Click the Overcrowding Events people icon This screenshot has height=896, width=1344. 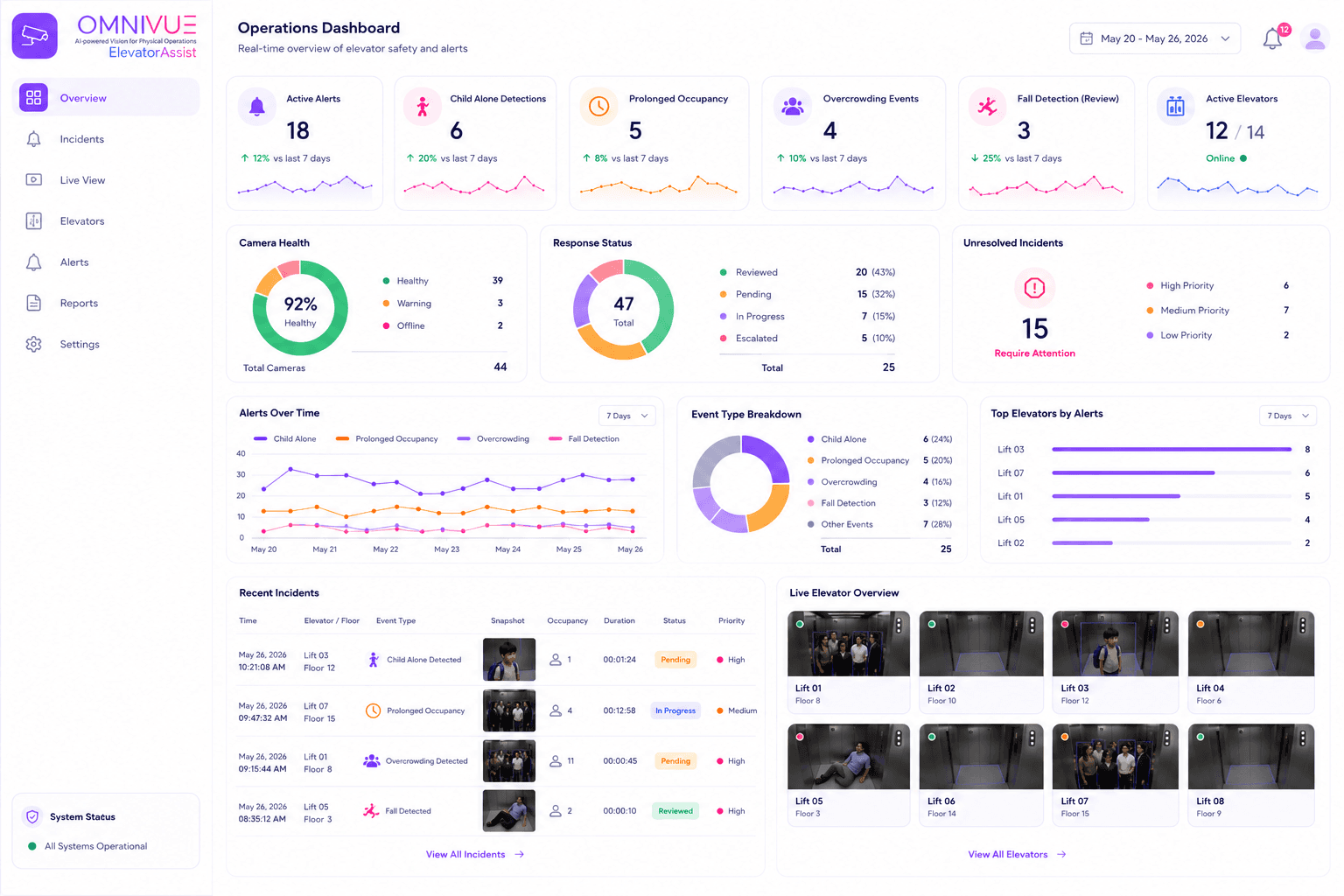[x=793, y=107]
